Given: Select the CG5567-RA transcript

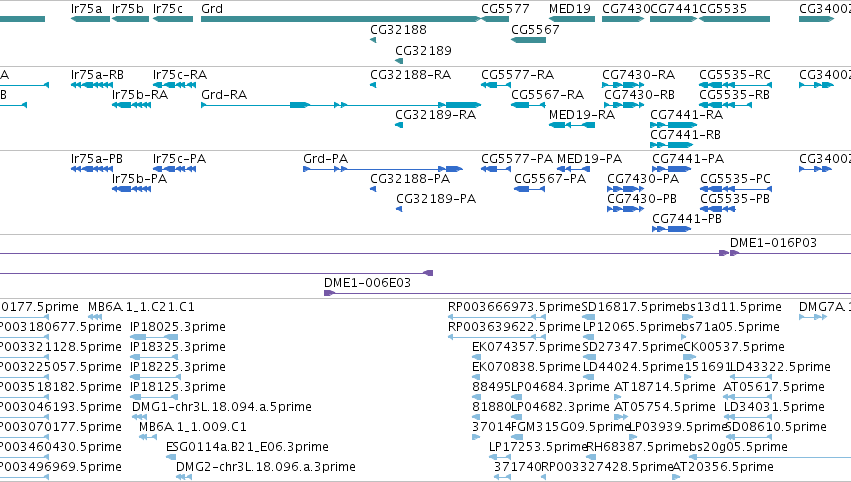Looking at the screenshot, I should pyautogui.click(x=528, y=105).
